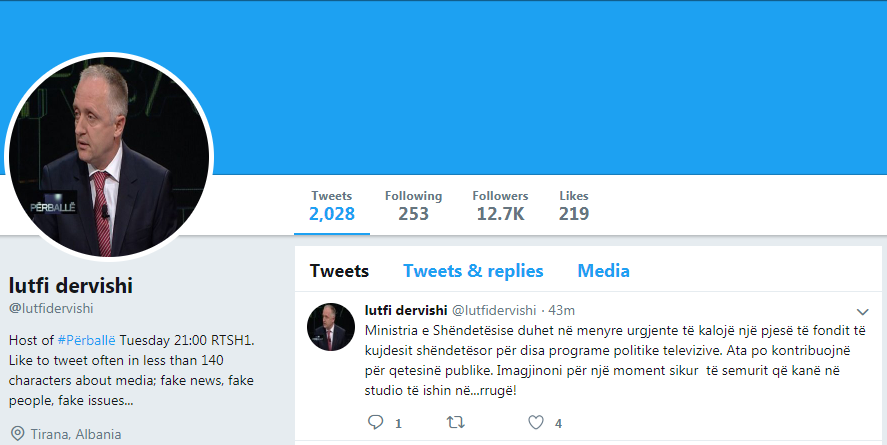Click the reply icon under the tweet
887x445 pixels.
click(376, 423)
